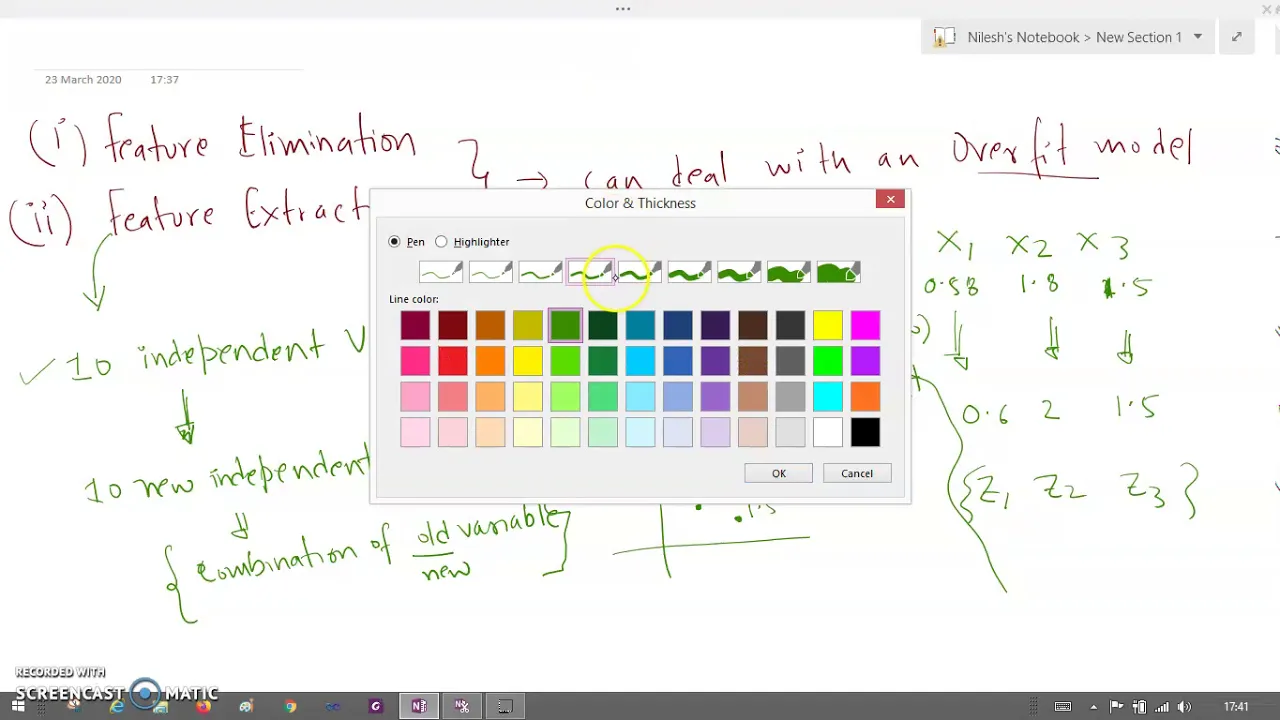Choose the seventh pen thickness option
This screenshot has width=1280, height=720.
pos(739,272)
